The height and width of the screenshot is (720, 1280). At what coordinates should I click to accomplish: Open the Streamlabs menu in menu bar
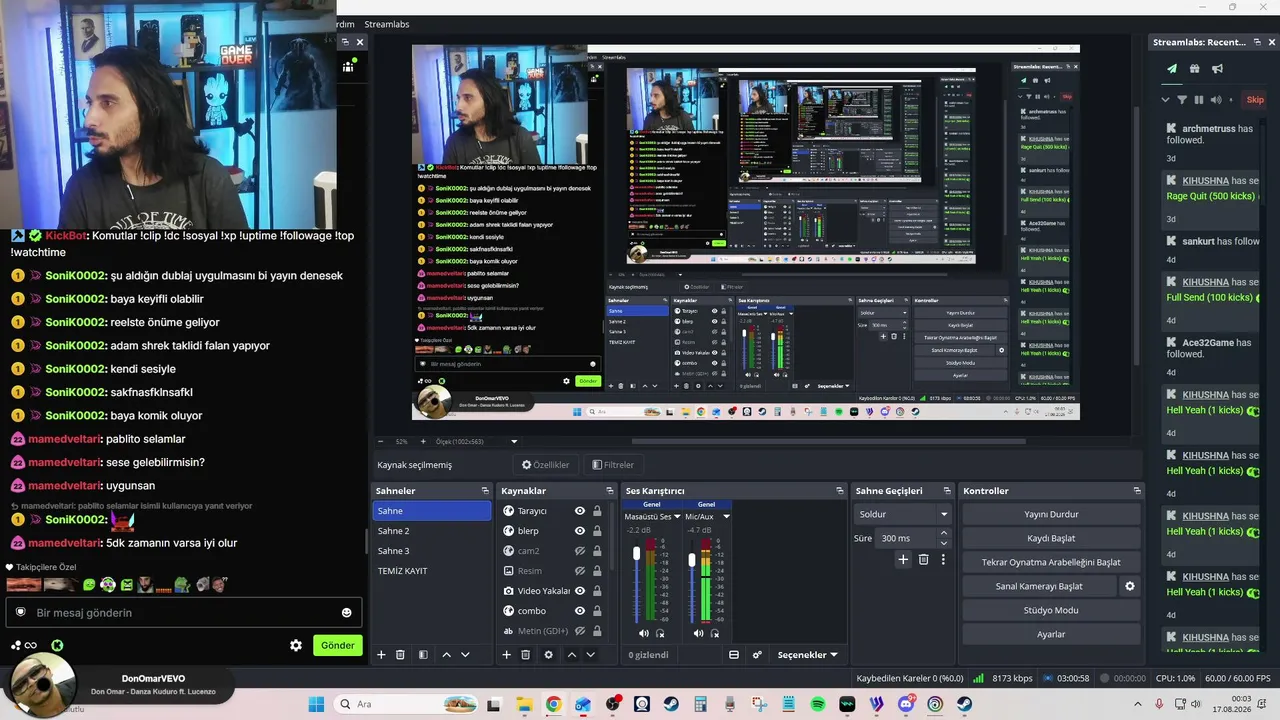click(x=387, y=24)
